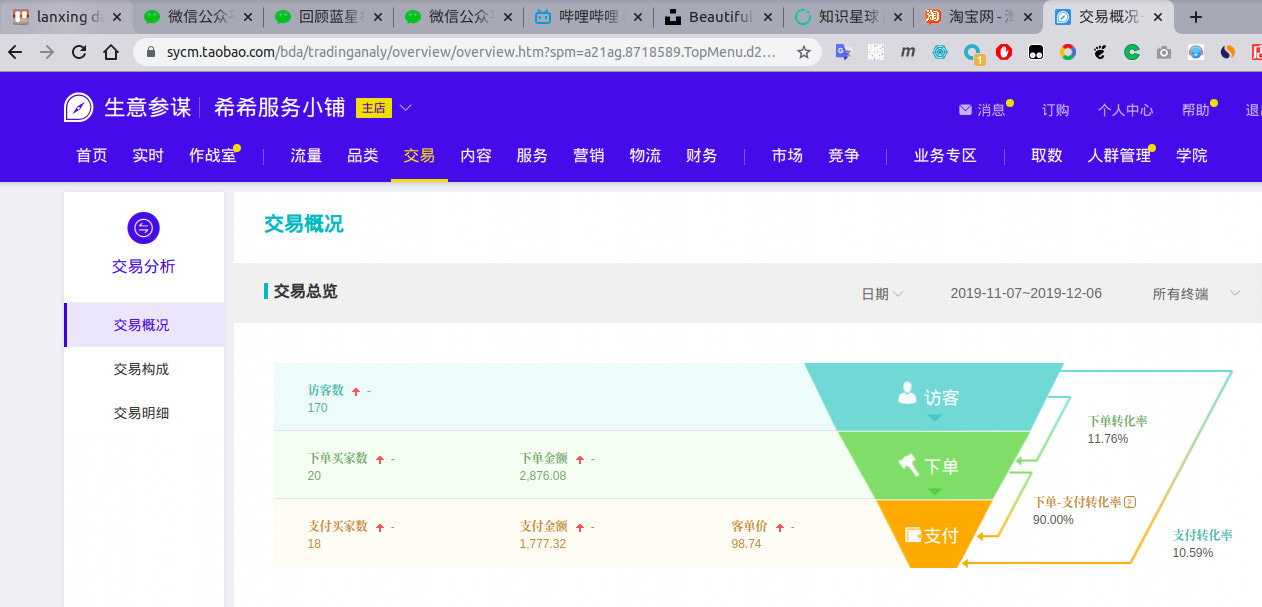This screenshot has height=607, width=1262.
Task: Click the 个人中心 link in header
Action: pyautogui.click(x=1125, y=110)
